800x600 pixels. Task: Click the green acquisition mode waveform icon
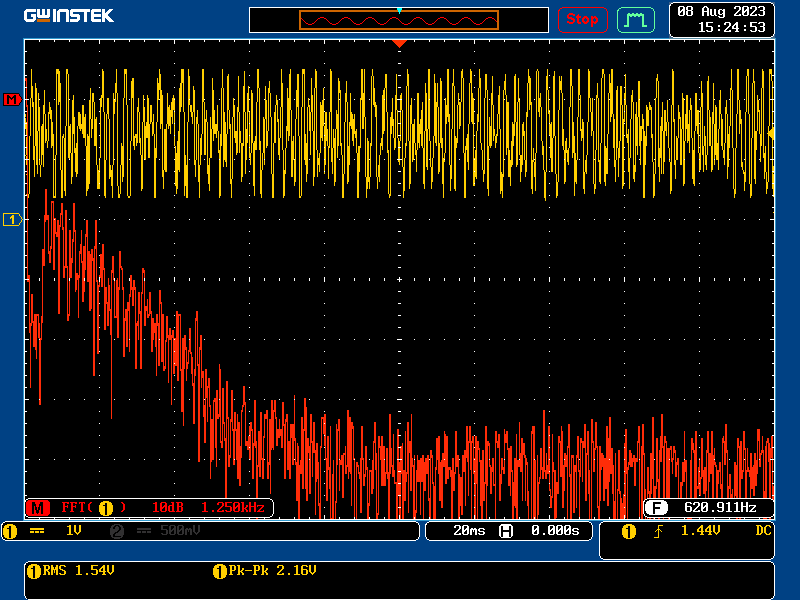636,20
